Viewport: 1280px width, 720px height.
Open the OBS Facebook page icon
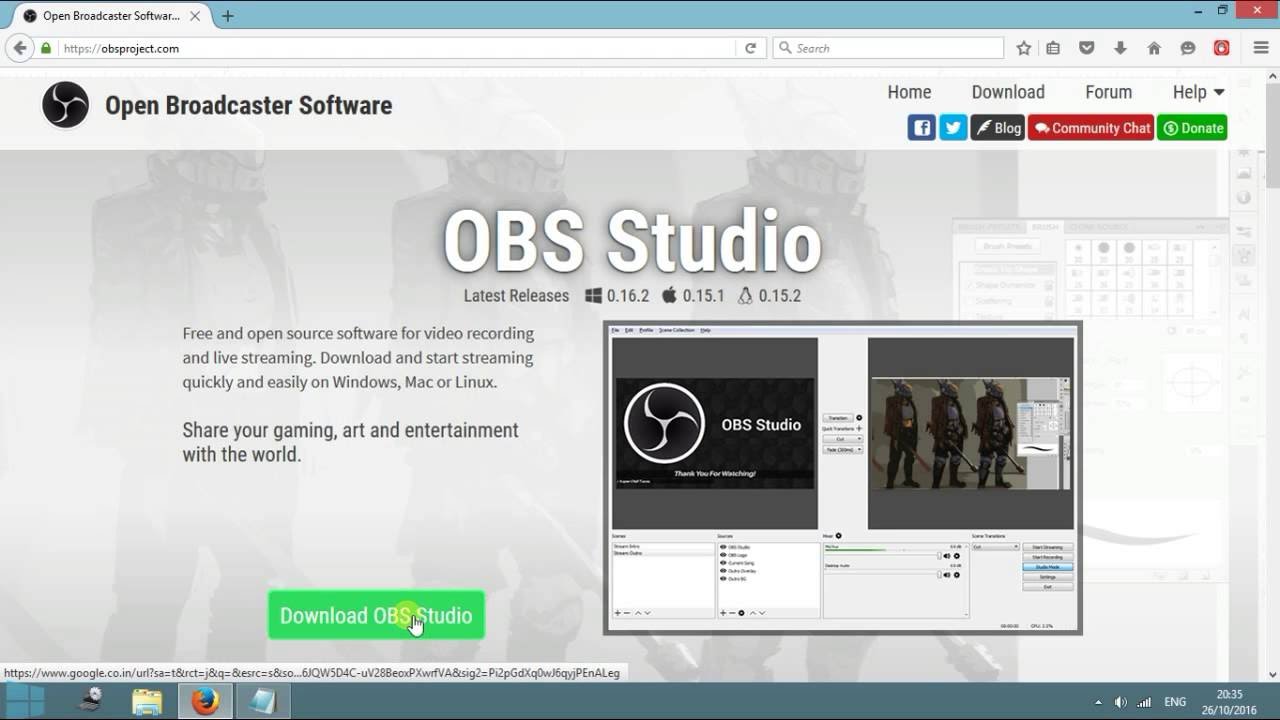(921, 128)
